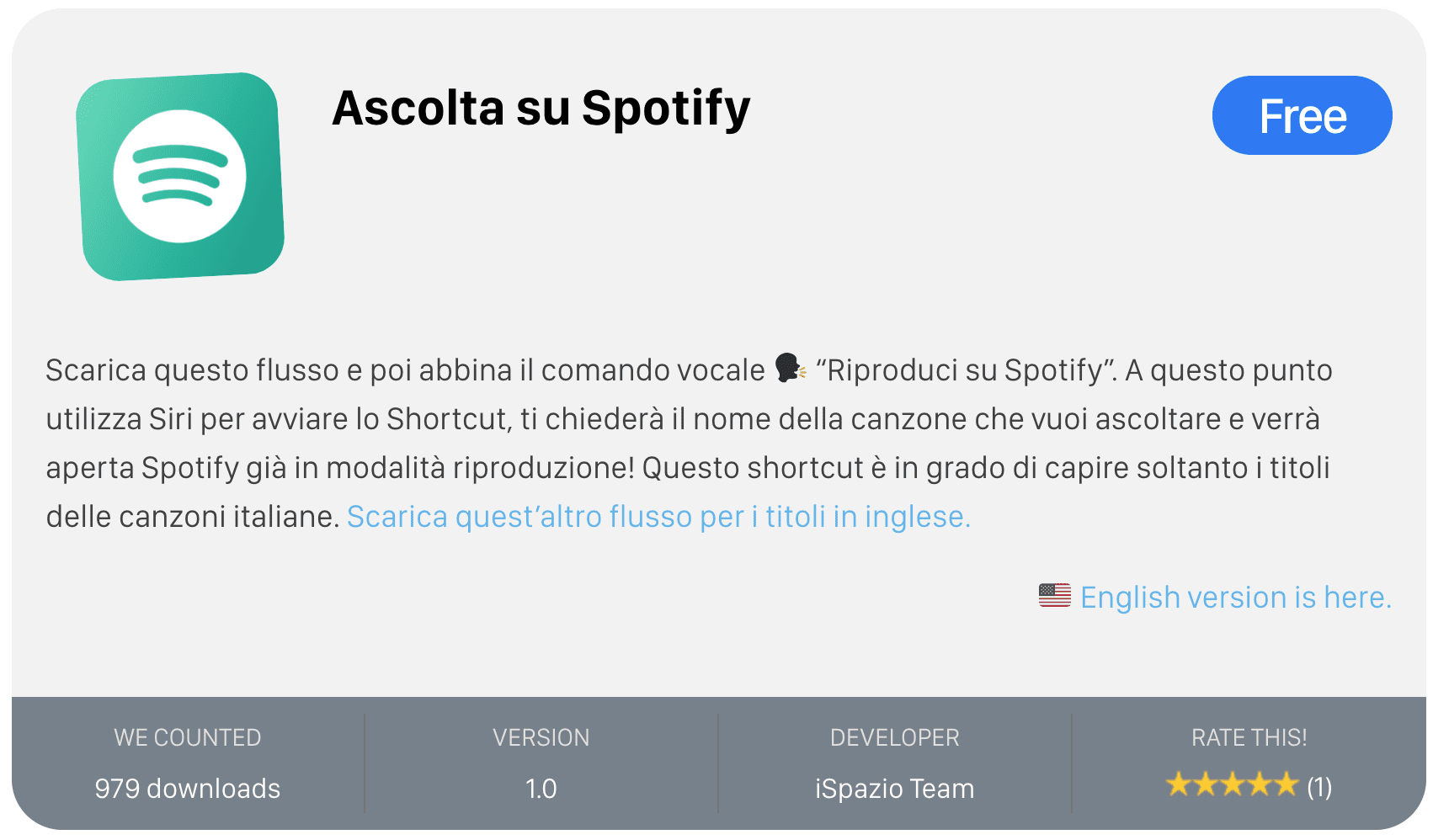The width and height of the screenshot is (1433, 840).
Task: Click the 'RATE THIS!' label
Action: pyautogui.click(x=1249, y=737)
